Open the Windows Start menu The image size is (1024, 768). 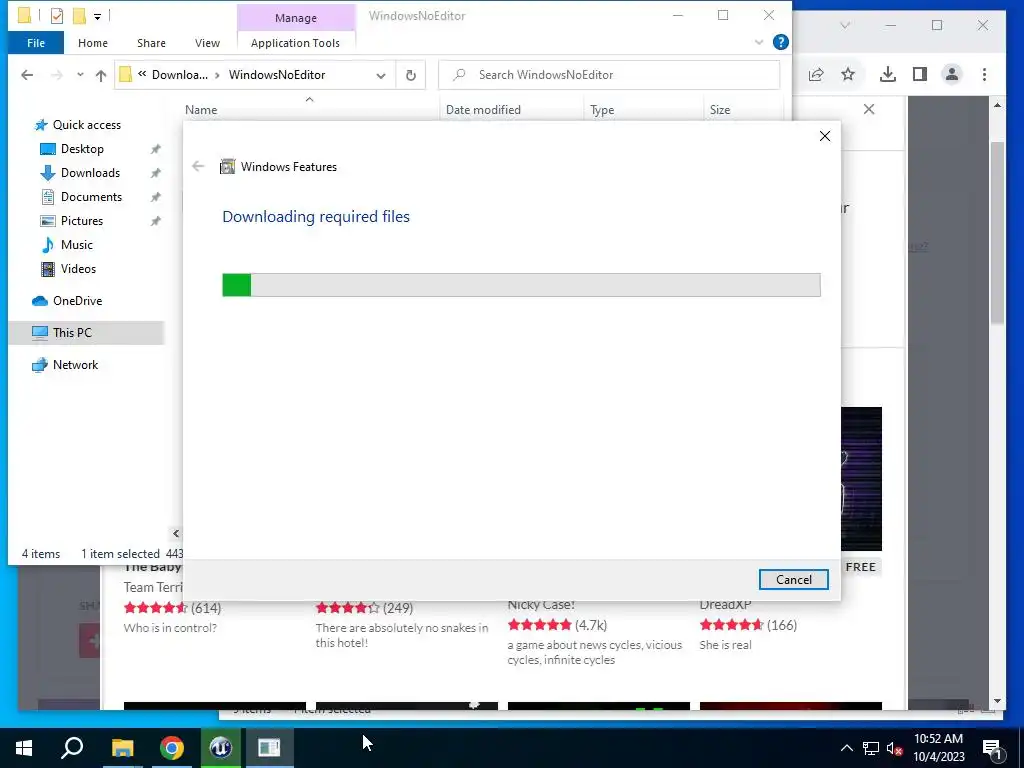coord(24,748)
